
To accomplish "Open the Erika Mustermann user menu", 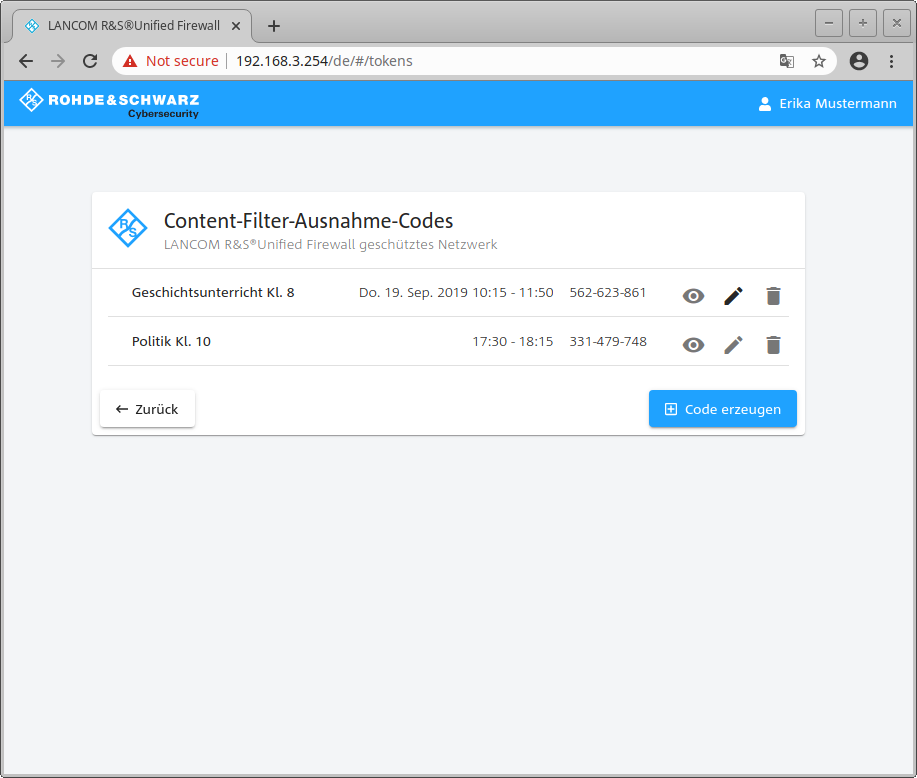I will pos(827,103).
